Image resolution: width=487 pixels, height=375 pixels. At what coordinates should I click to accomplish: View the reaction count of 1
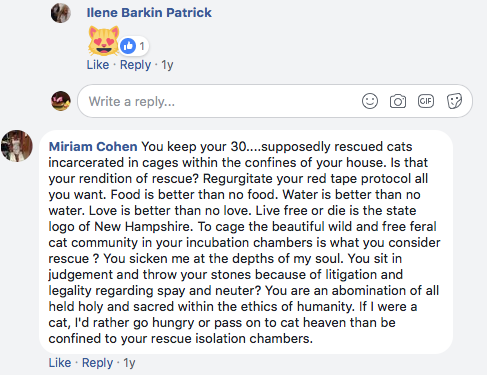142,46
